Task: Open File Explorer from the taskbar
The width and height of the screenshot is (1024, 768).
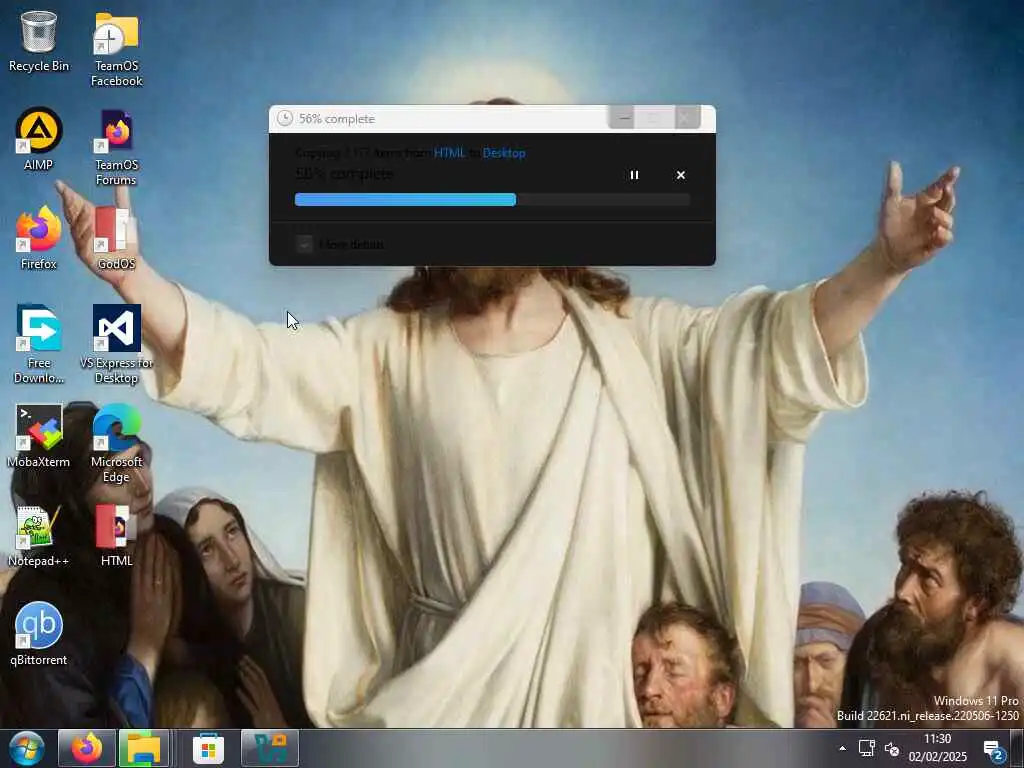Action: (144, 748)
